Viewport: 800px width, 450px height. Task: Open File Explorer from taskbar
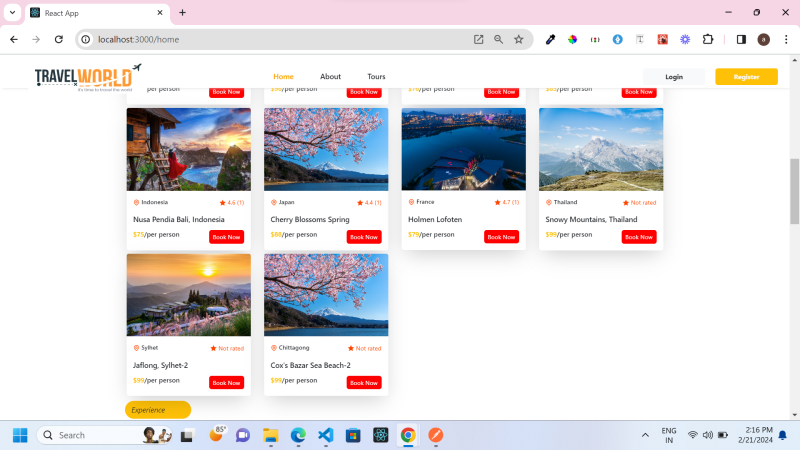[270, 435]
